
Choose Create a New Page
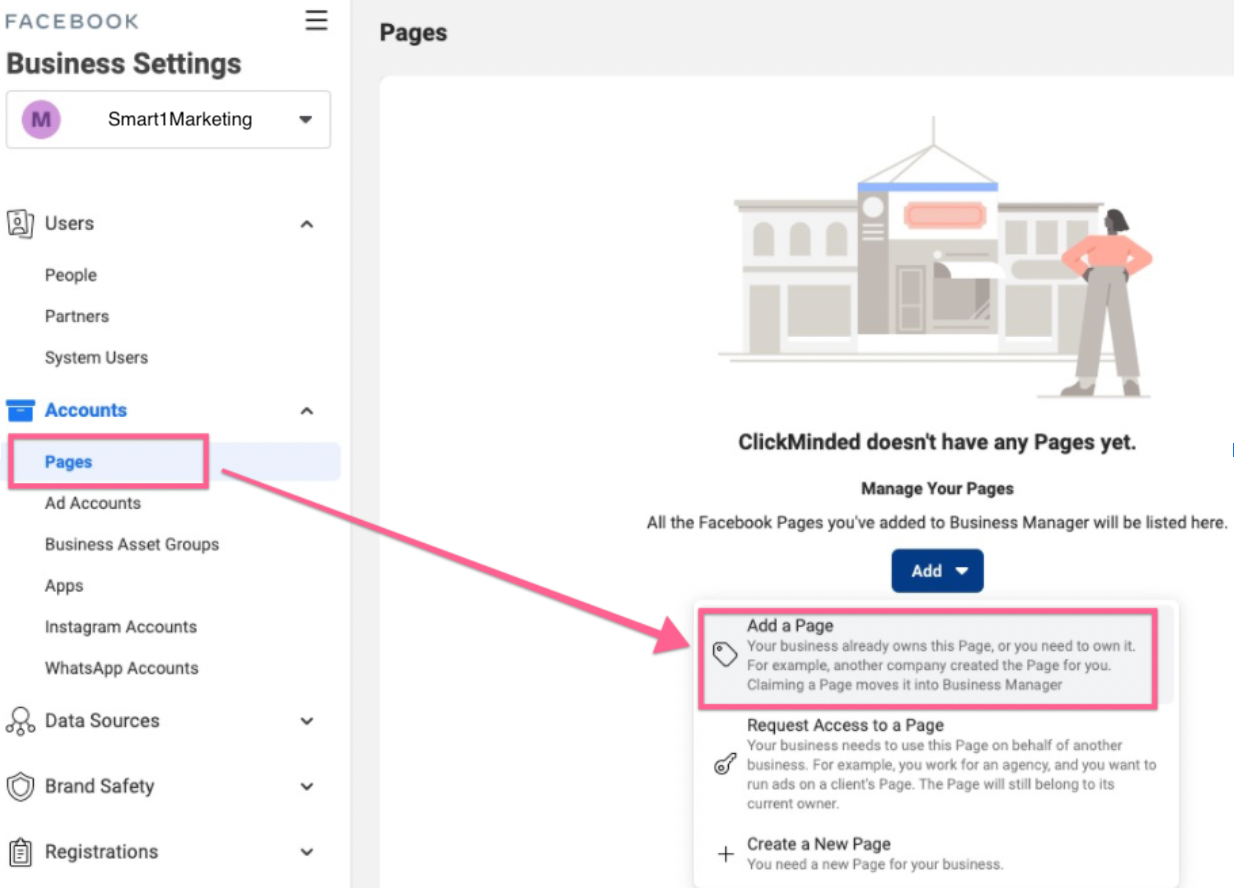(x=818, y=844)
